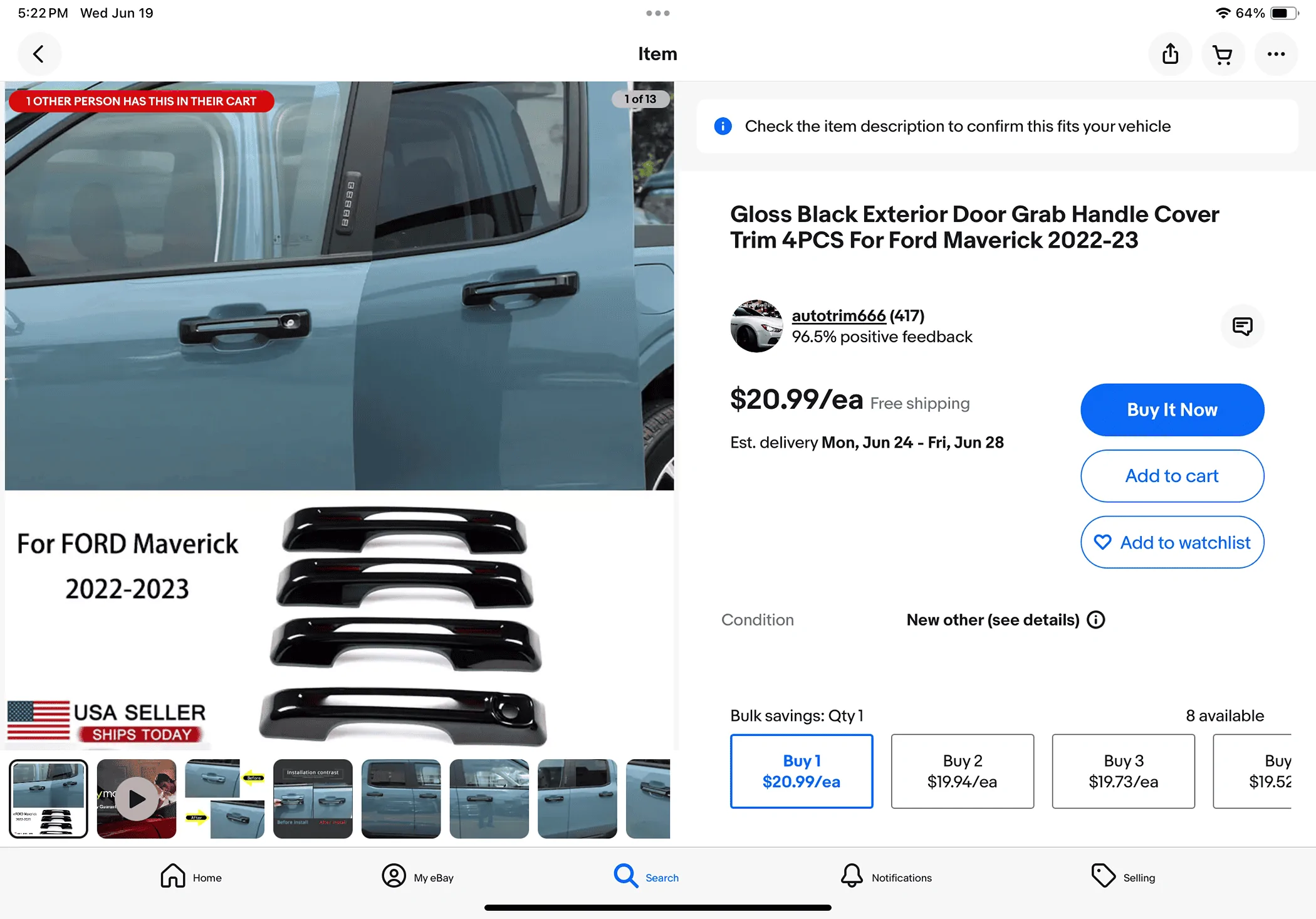Select the Buy 2 $19.94/ea option
Screen dimensions: 1316x919
[963, 771]
